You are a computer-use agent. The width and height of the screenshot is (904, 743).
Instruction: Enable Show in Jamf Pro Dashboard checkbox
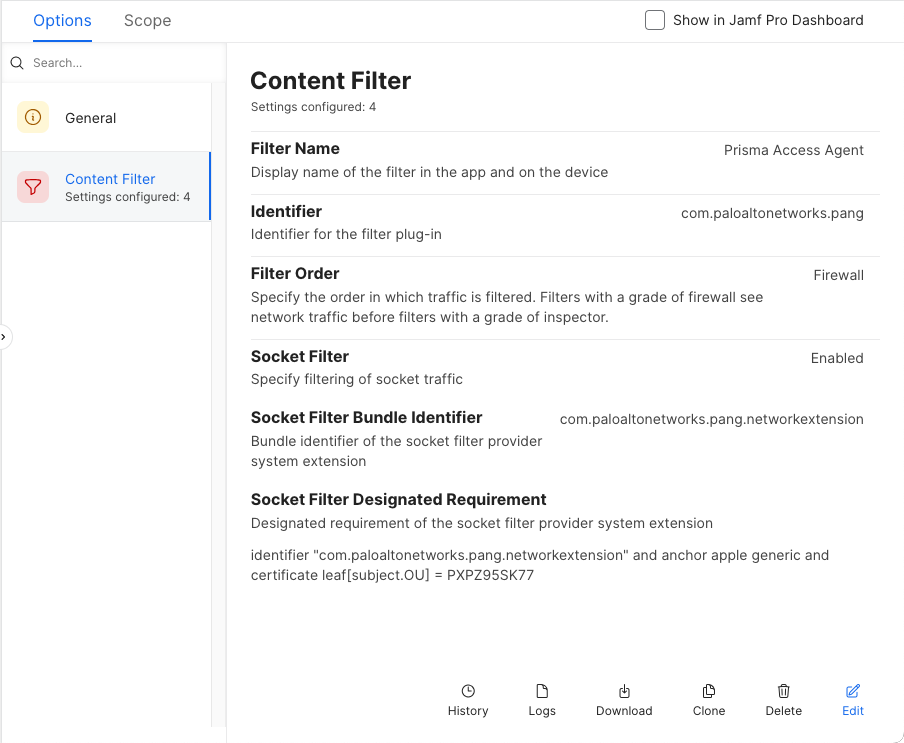(x=655, y=20)
